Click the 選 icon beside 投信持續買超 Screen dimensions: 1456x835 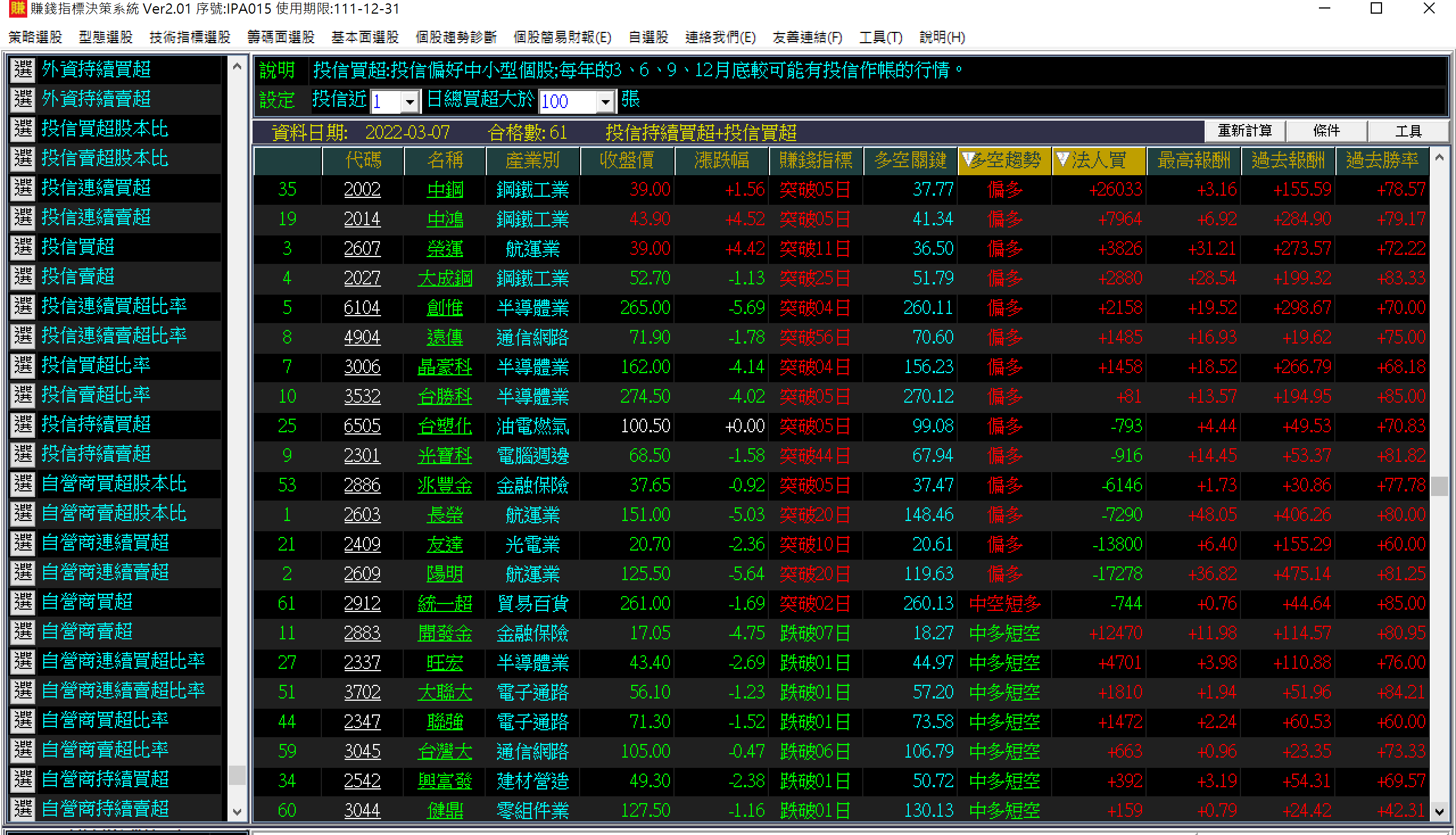click(23, 424)
